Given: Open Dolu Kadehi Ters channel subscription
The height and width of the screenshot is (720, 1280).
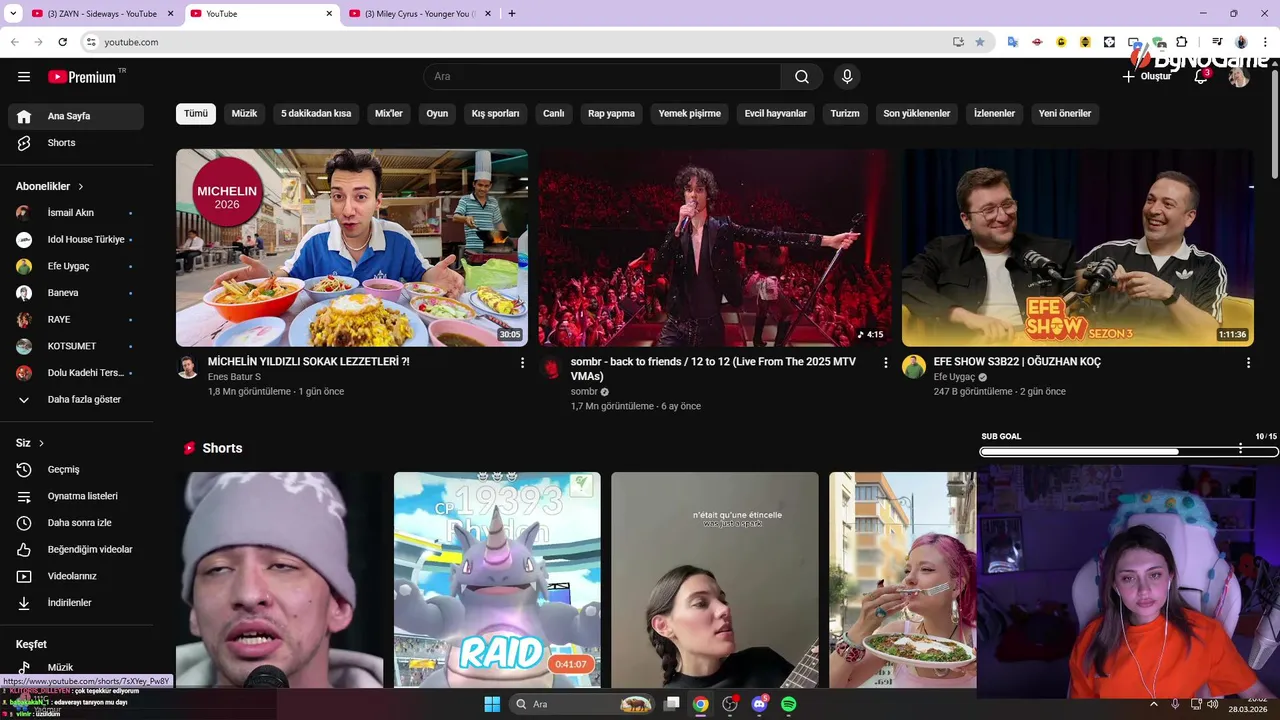Looking at the screenshot, I should [x=76, y=373].
